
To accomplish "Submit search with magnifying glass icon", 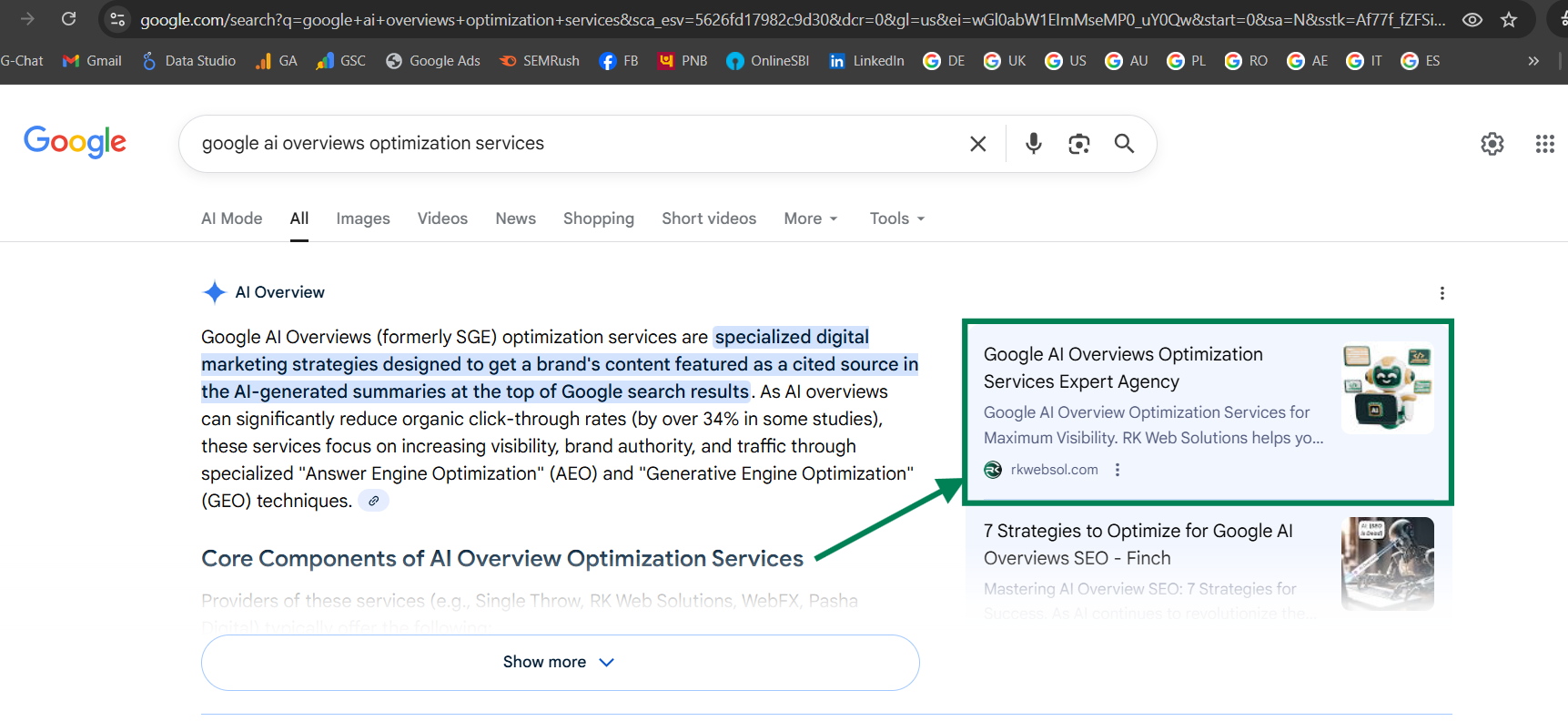I will click(x=1125, y=144).
